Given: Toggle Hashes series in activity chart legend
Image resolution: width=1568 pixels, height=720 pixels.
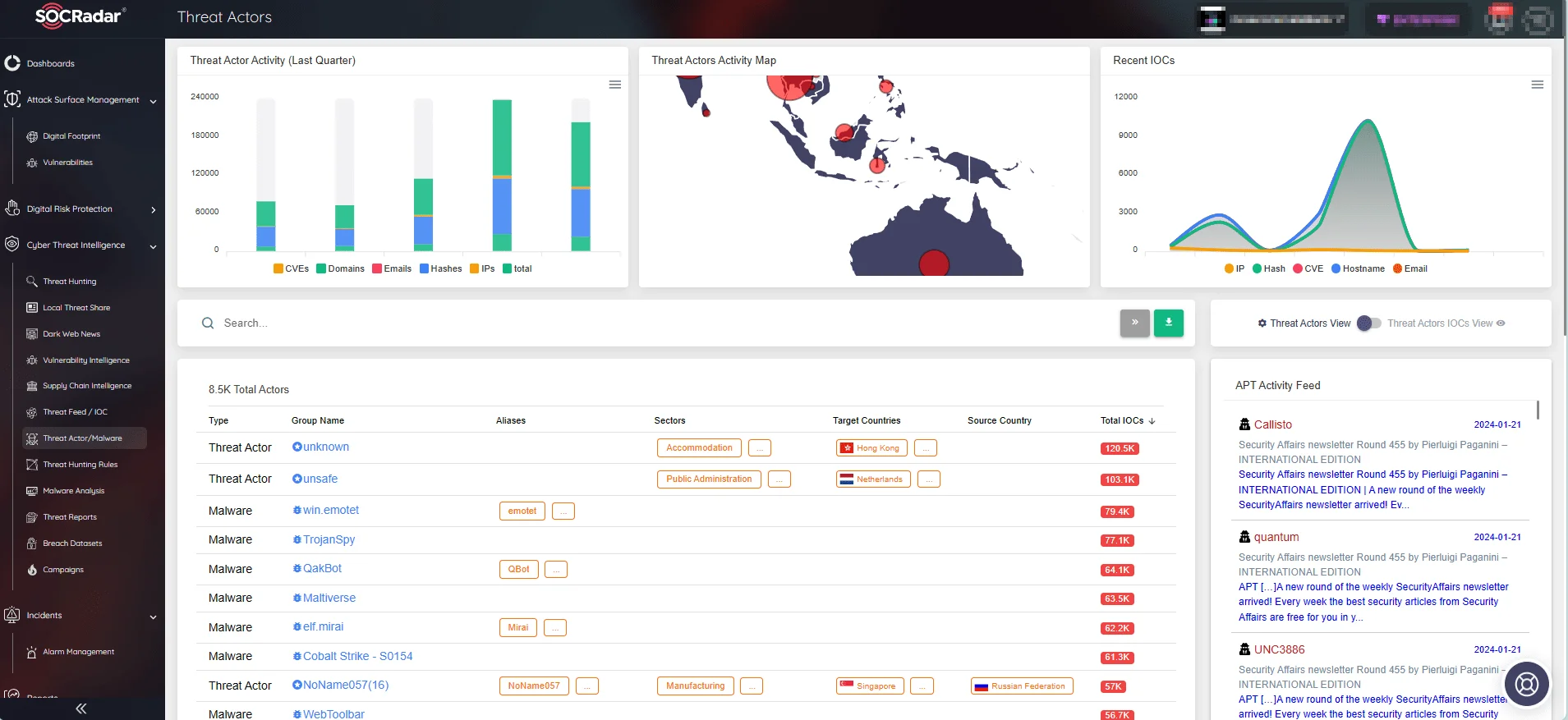Looking at the screenshot, I should [x=440, y=268].
